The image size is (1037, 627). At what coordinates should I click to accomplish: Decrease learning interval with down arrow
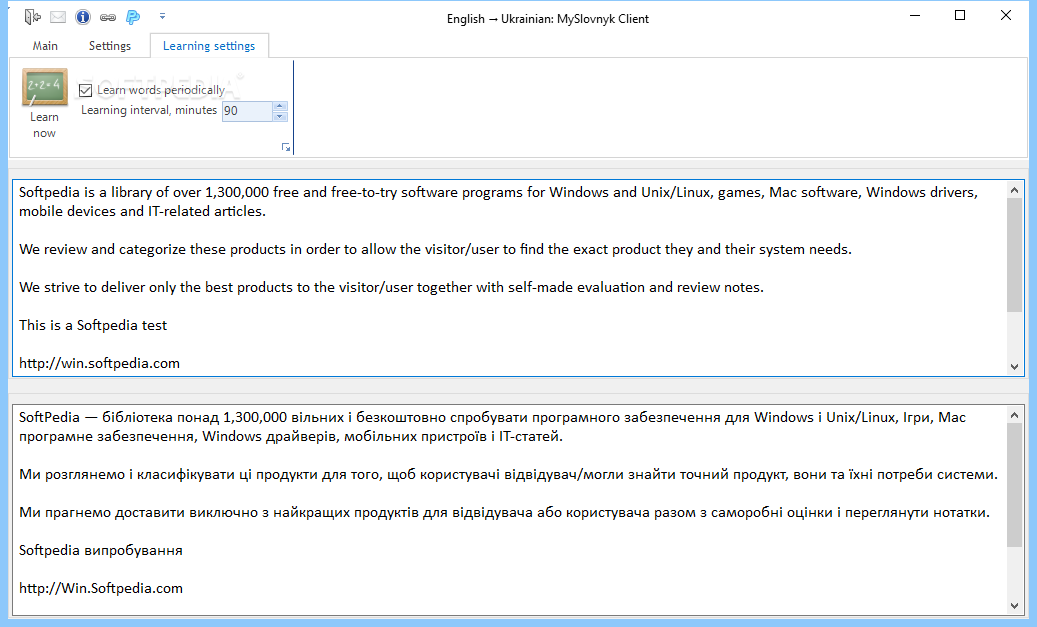click(280, 116)
